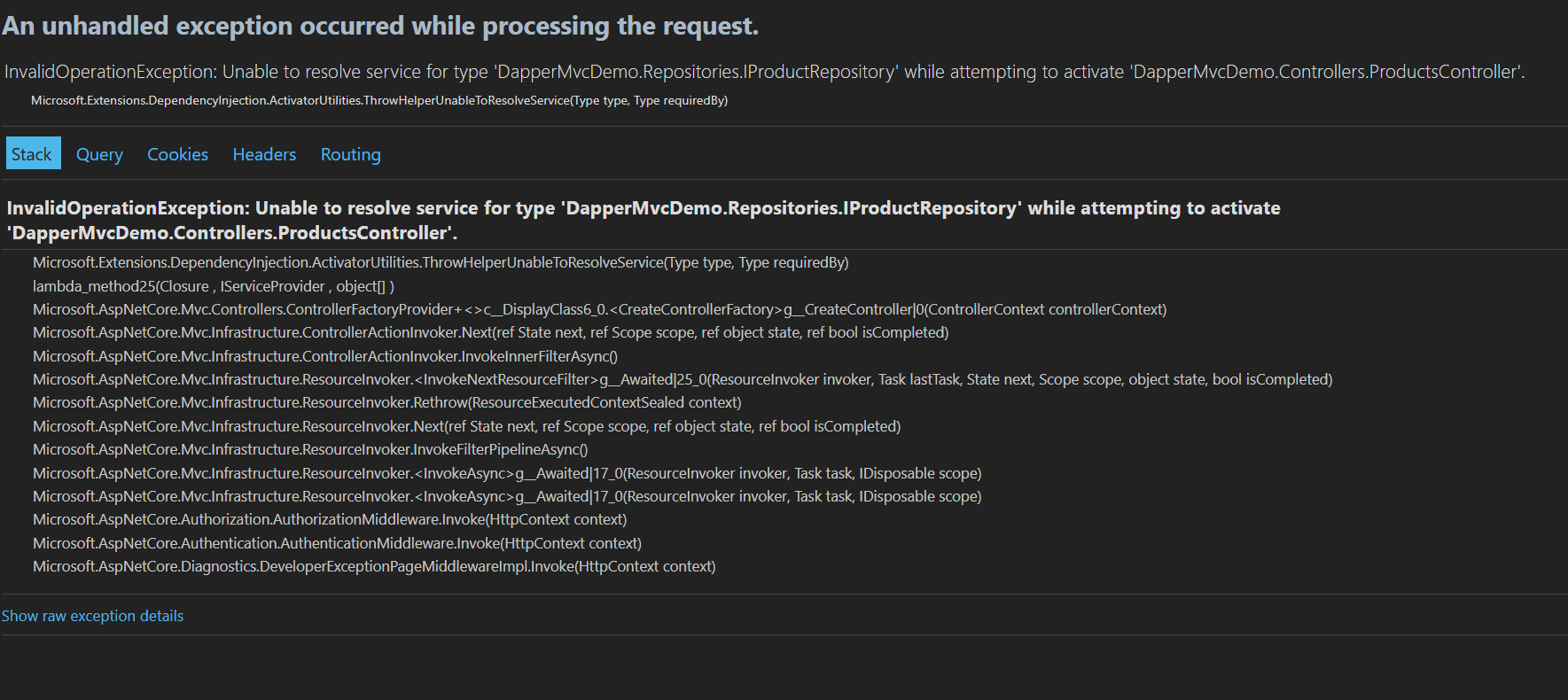Screen dimensions: 1568x700
Task: Expand the AuthorizationMiddleware.Invoke frame
Action: tap(330, 519)
